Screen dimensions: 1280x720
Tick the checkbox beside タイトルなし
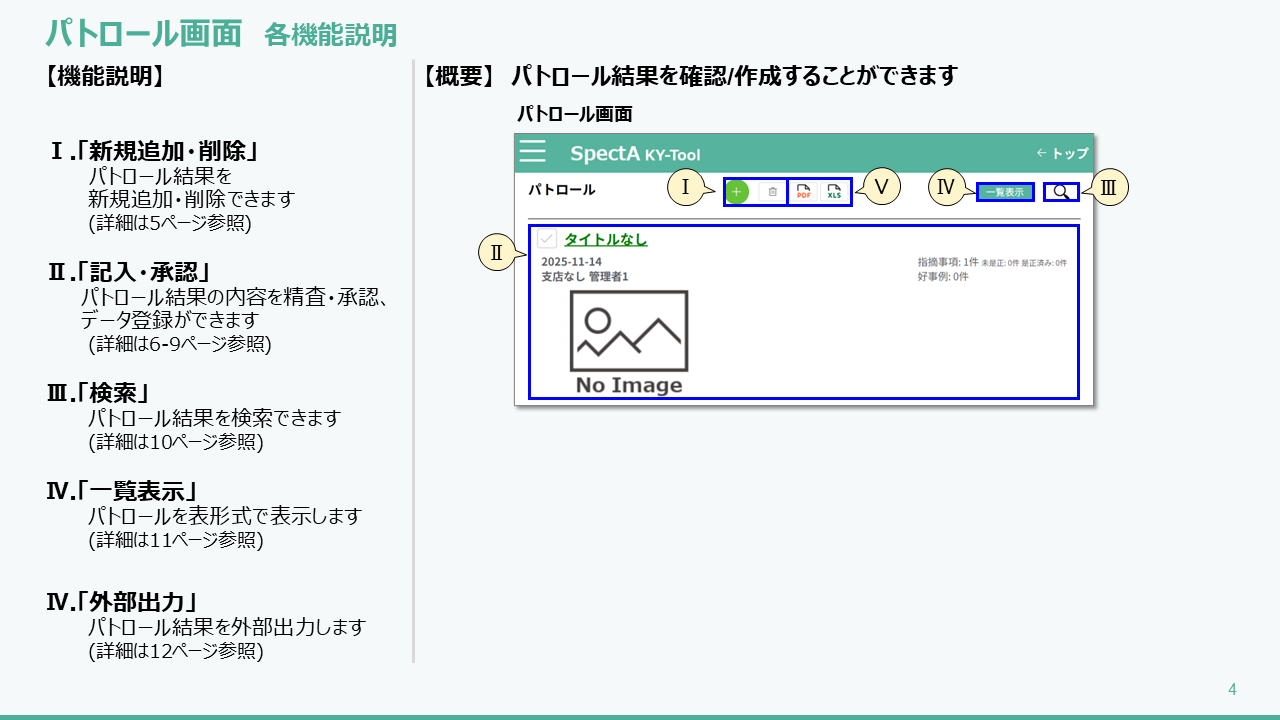547,239
